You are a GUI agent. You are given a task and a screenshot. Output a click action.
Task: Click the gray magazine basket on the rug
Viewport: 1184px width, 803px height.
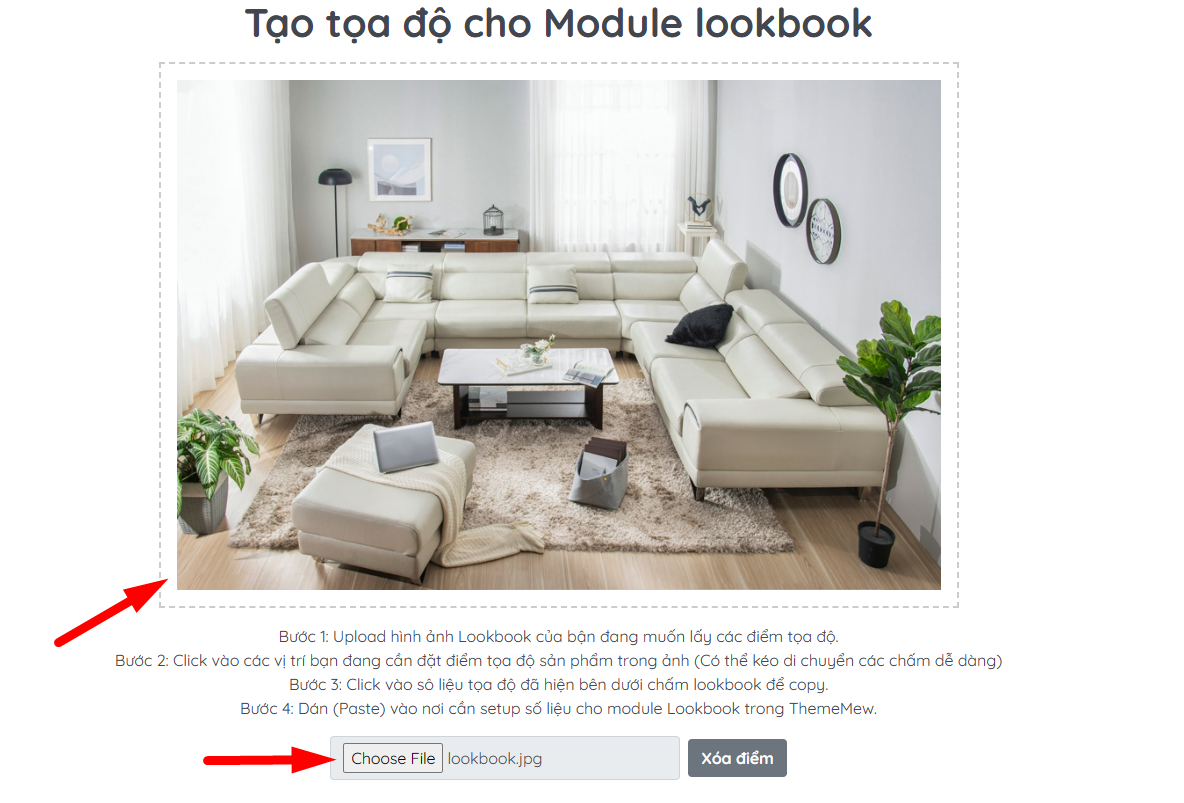point(599,474)
